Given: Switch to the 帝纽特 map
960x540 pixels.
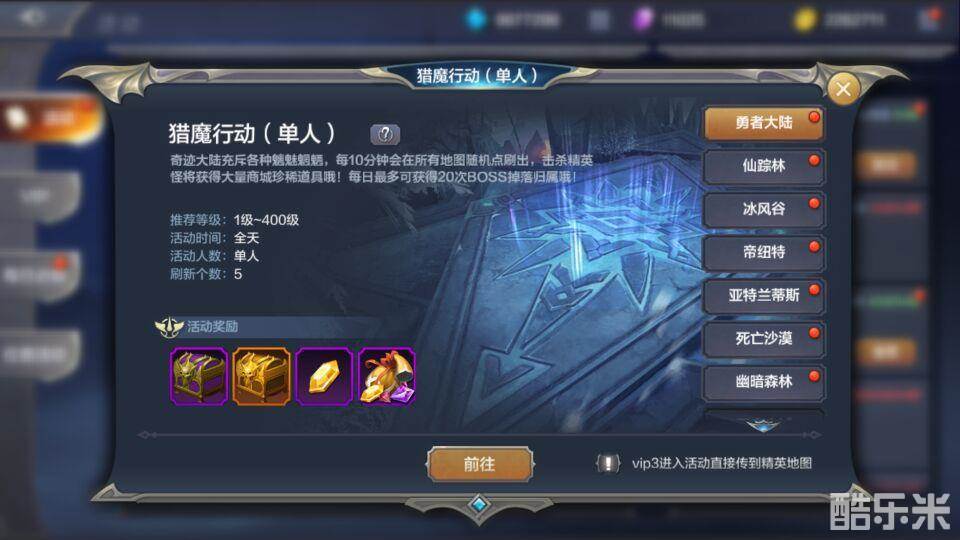Looking at the screenshot, I should (764, 252).
